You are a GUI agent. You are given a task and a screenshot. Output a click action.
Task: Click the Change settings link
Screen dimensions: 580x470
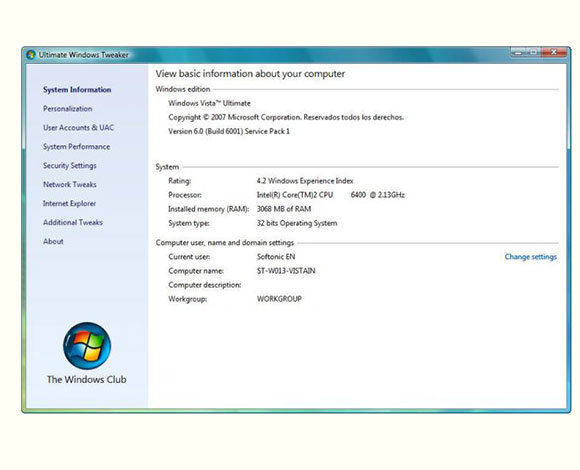coord(530,257)
